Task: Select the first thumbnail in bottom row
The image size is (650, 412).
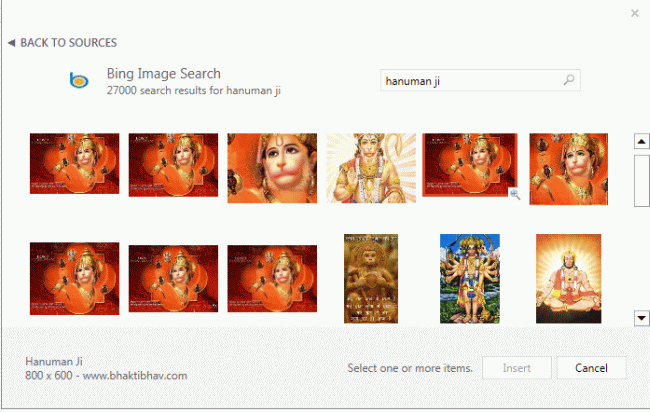Action: coord(75,279)
